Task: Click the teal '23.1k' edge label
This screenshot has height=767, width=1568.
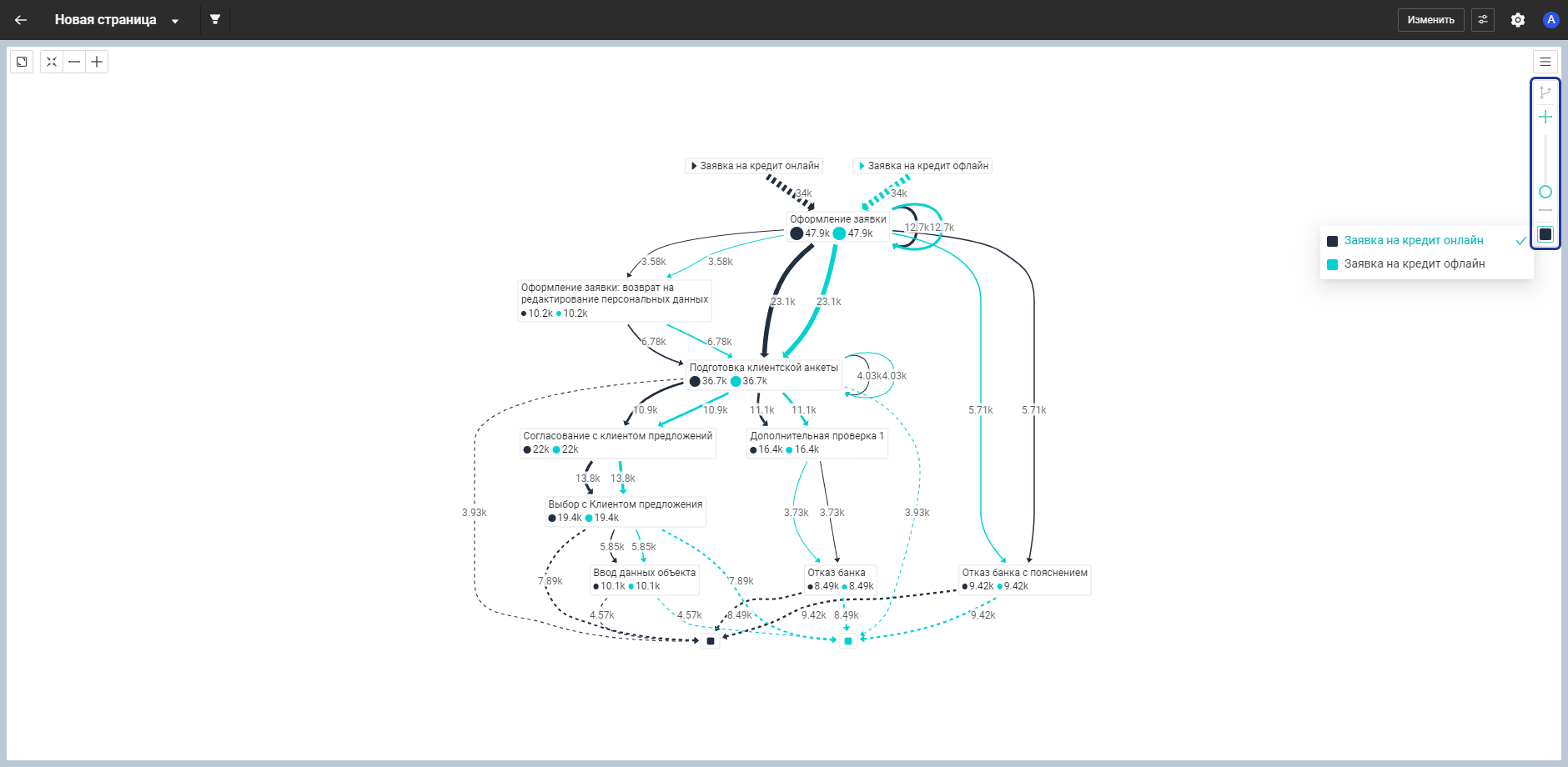Action: click(829, 302)
